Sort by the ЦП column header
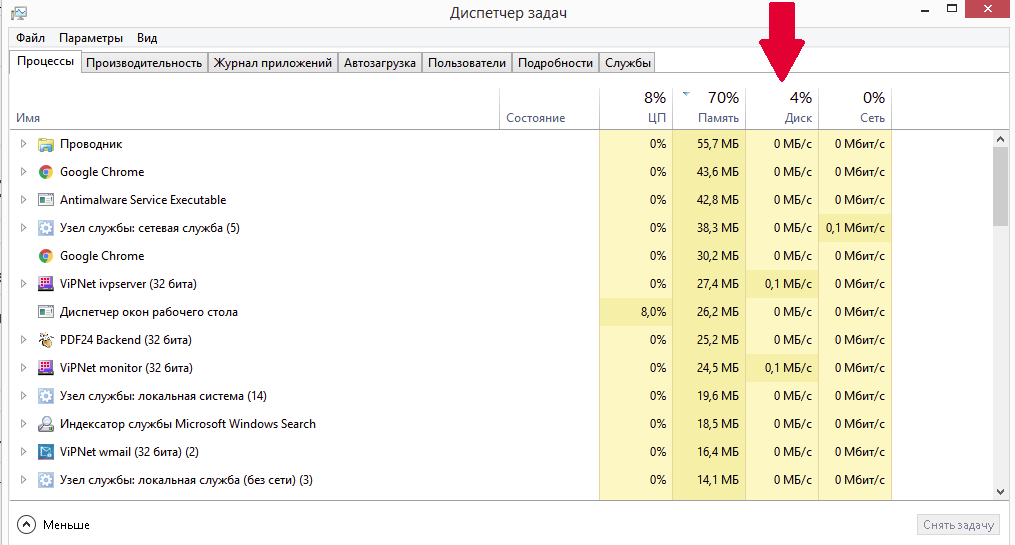The image size is (1015, 545). pyautogui.click(x=636, y=109)
